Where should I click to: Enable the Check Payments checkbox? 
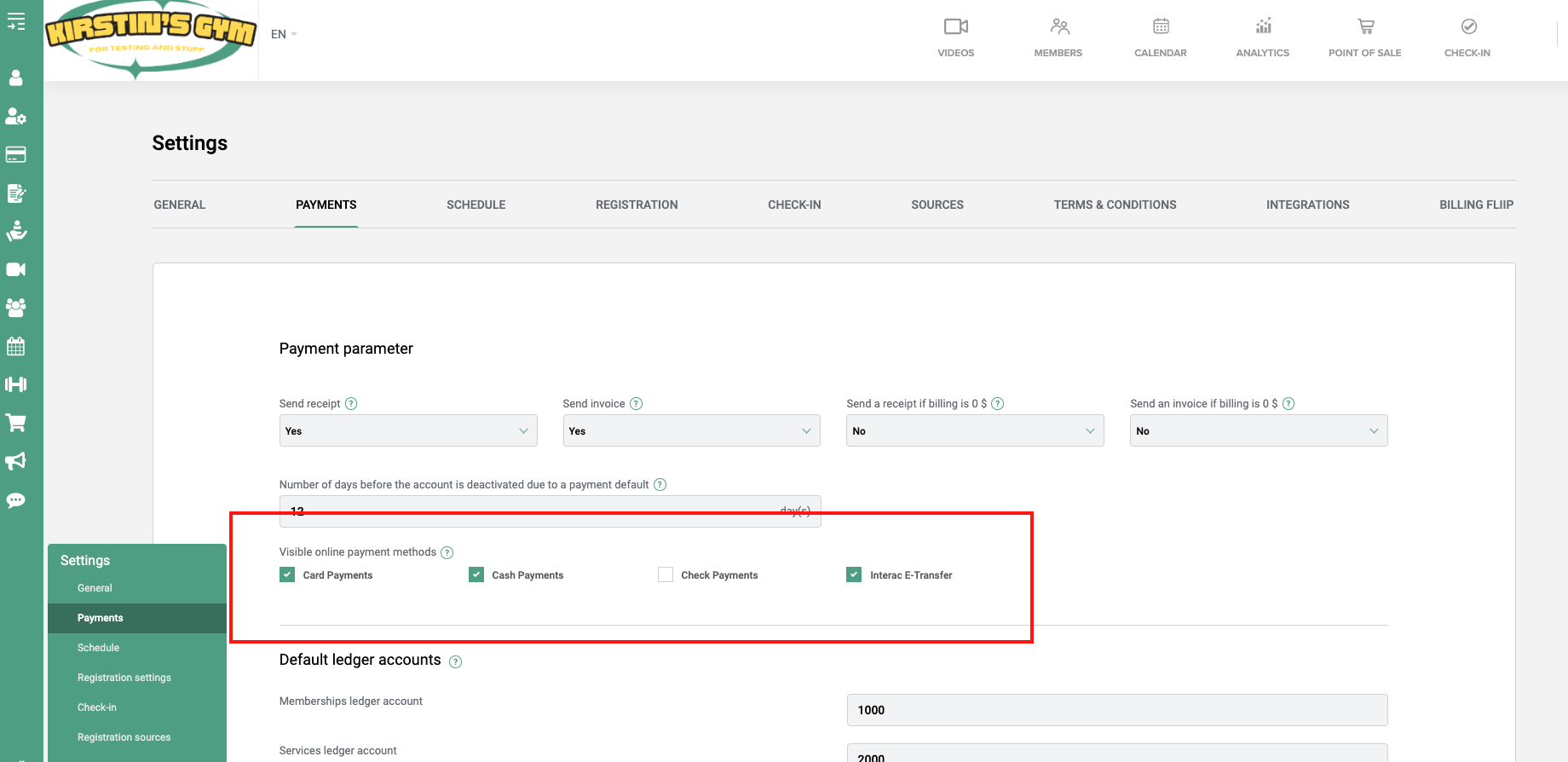666,574
